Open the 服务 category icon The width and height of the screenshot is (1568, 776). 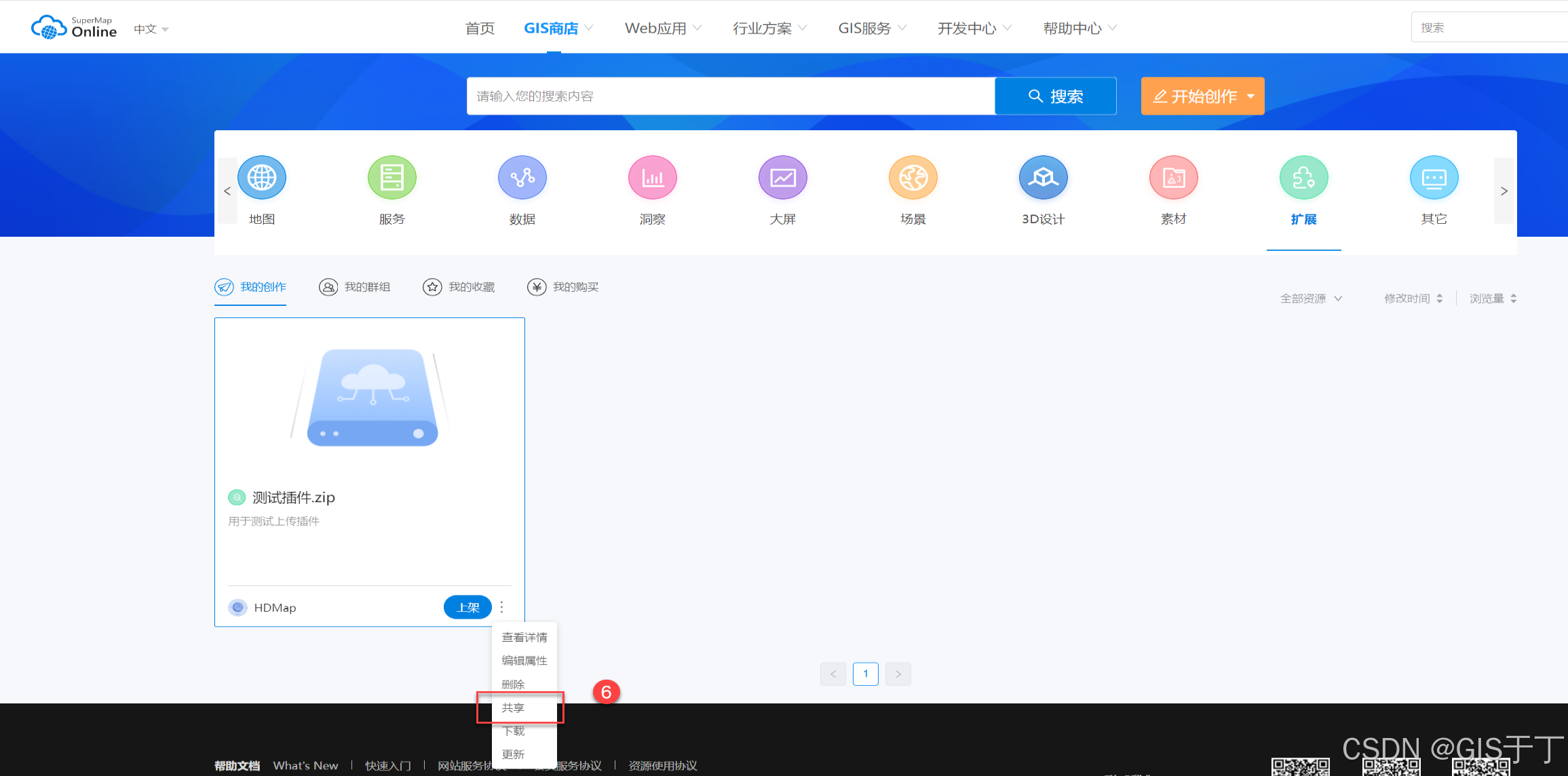[x=392, y=178]
